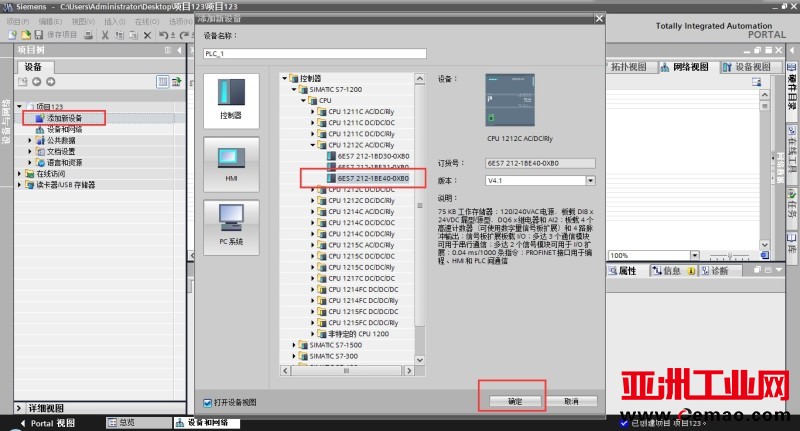
Task: Click the device tree horizontal scrollbar
Action: tap(347, 371)
